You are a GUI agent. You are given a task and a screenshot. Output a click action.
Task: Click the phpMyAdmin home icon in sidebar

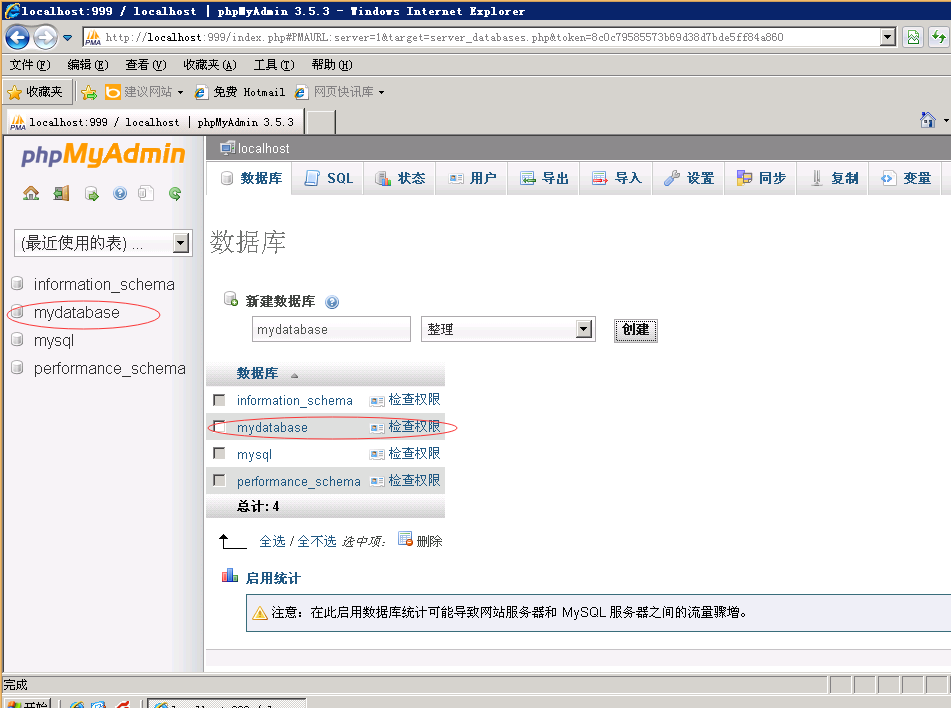(31, 194)
